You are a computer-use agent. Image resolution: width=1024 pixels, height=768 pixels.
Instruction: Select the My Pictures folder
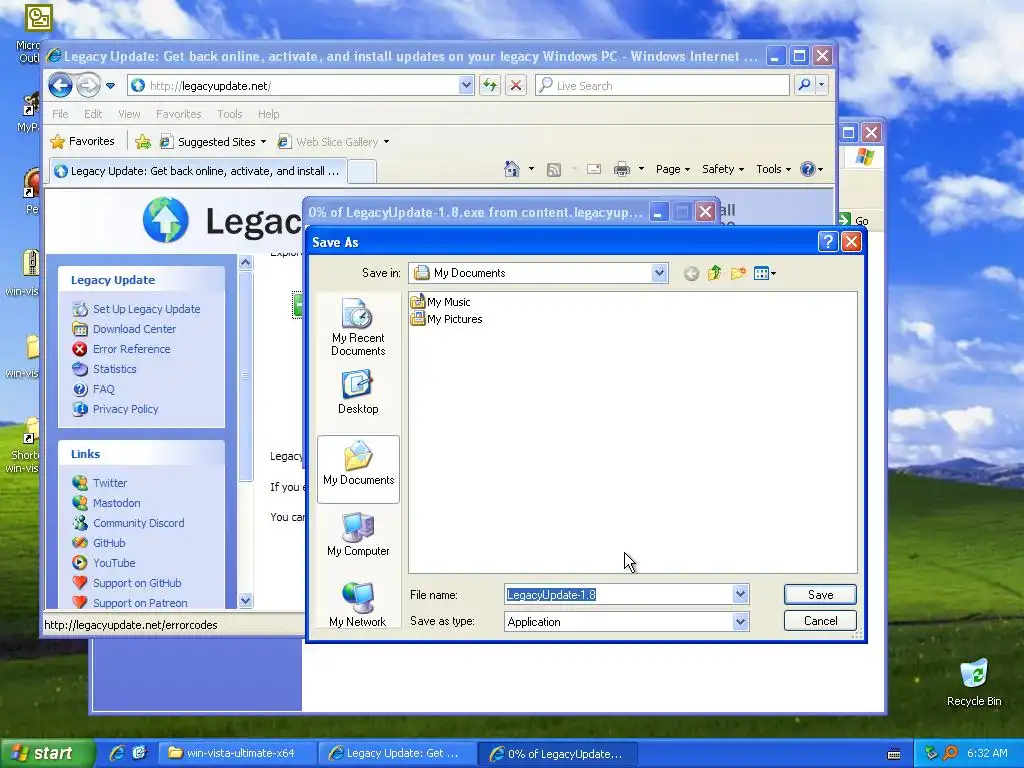pos(447,319)
